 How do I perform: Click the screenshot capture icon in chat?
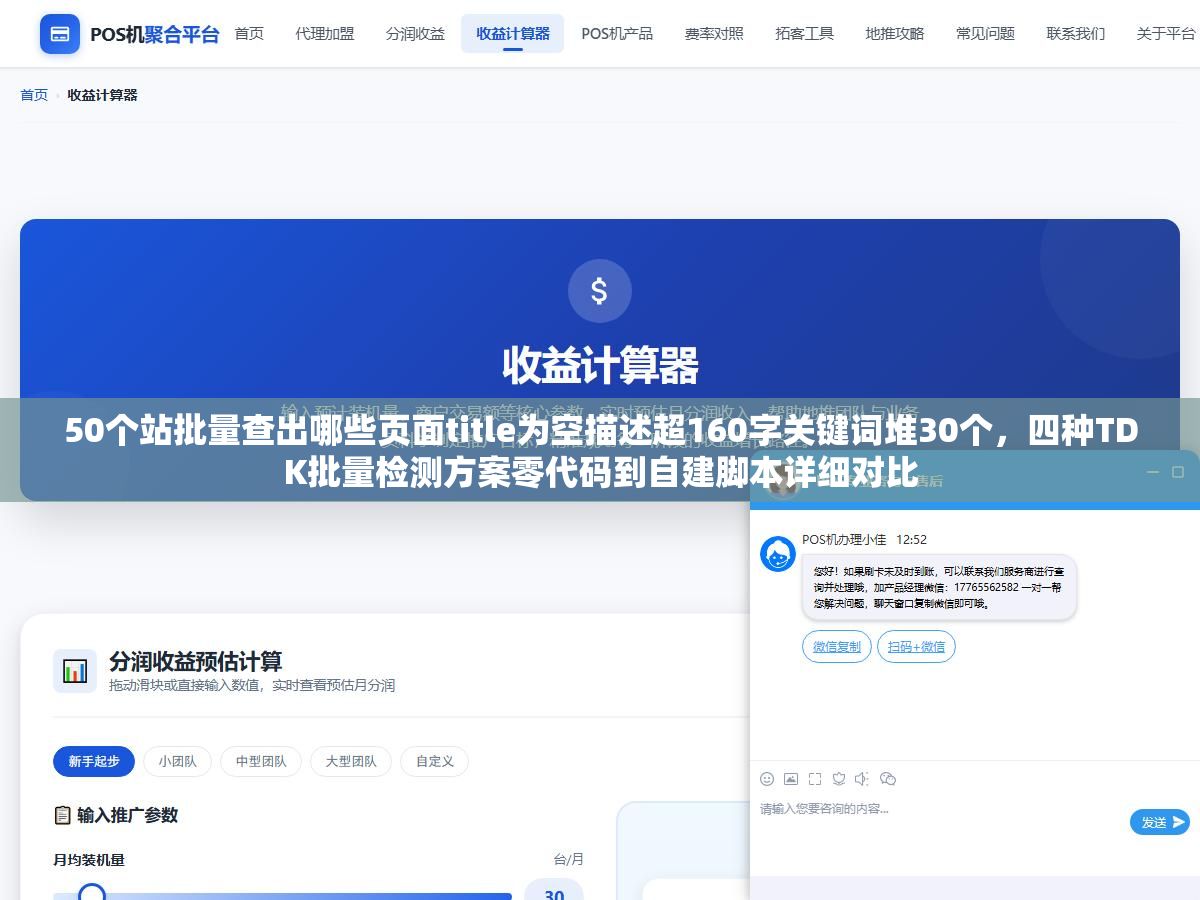[x=815, y=779]
